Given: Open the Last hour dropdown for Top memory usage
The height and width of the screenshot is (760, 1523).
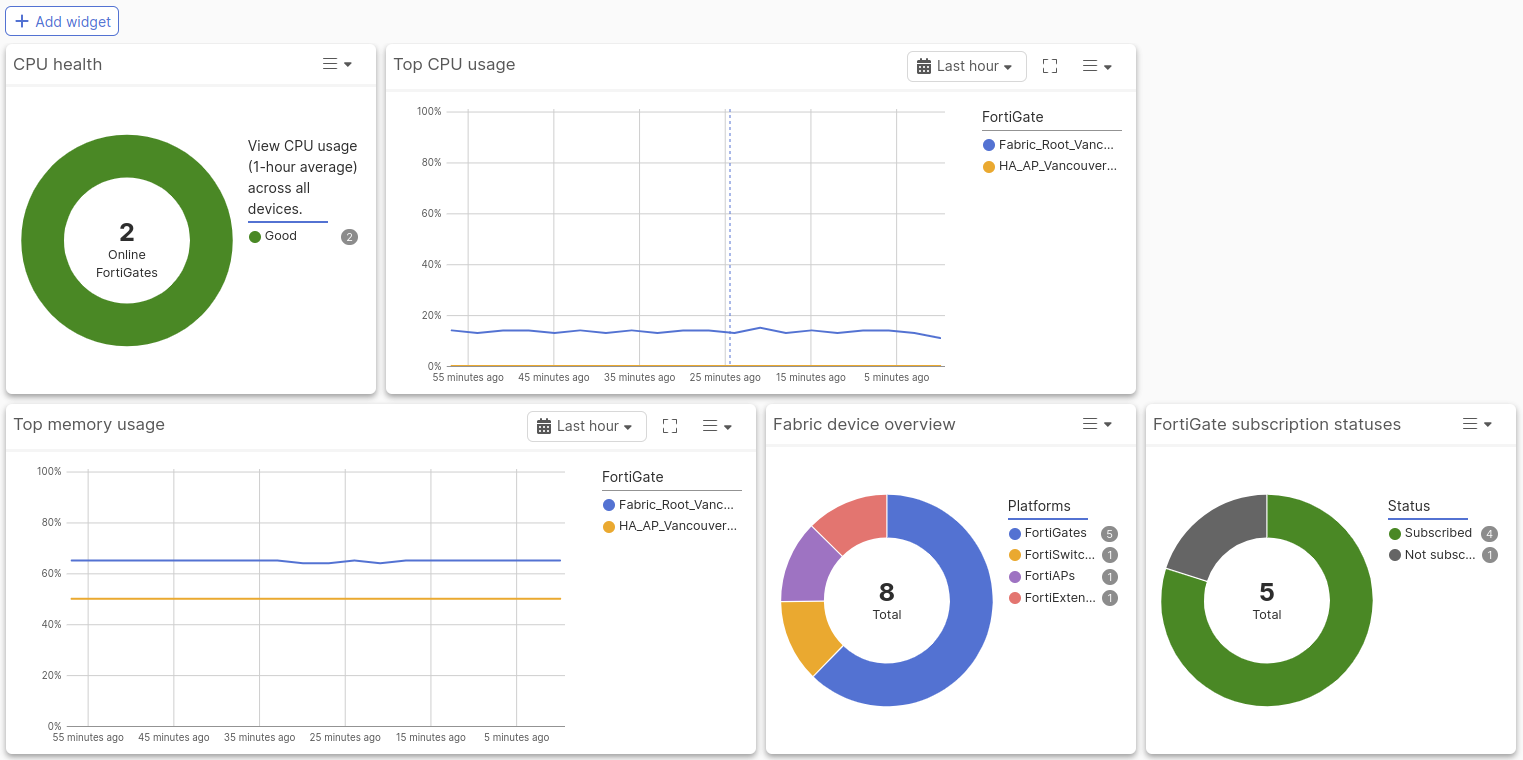Looking at the screenshot, I should click(586, 425).
